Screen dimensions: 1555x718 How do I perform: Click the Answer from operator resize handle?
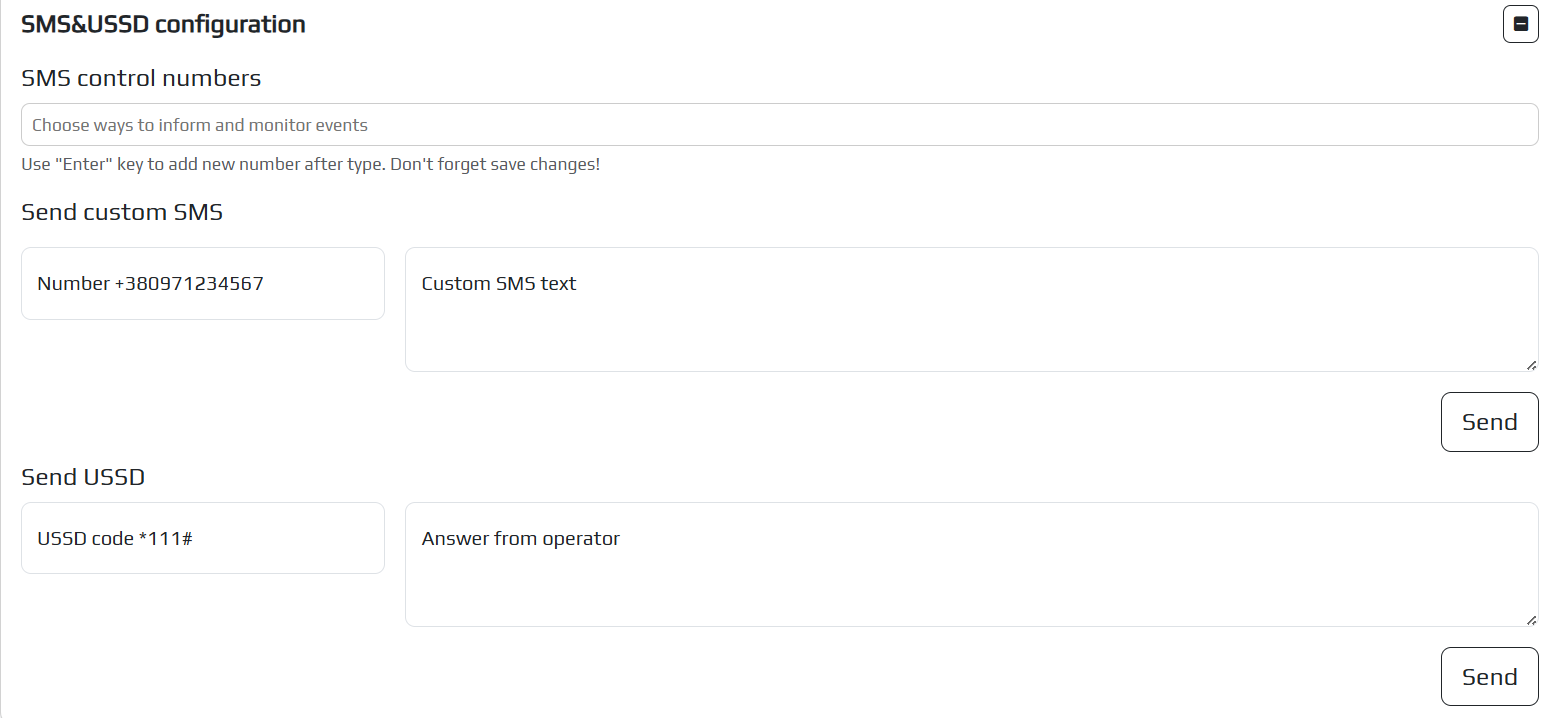1531,620
